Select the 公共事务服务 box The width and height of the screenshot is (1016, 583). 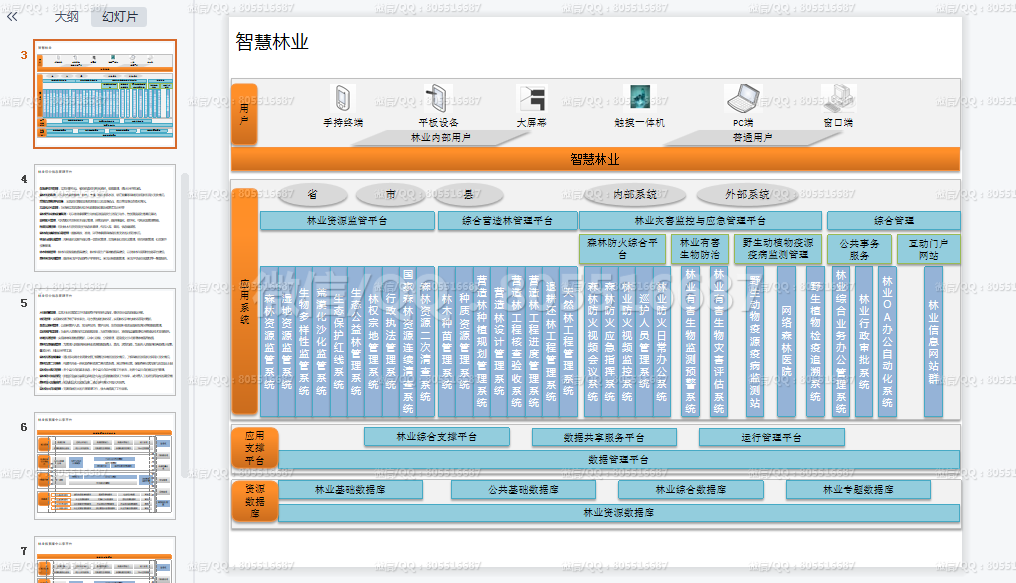click(x=859, y=249)
